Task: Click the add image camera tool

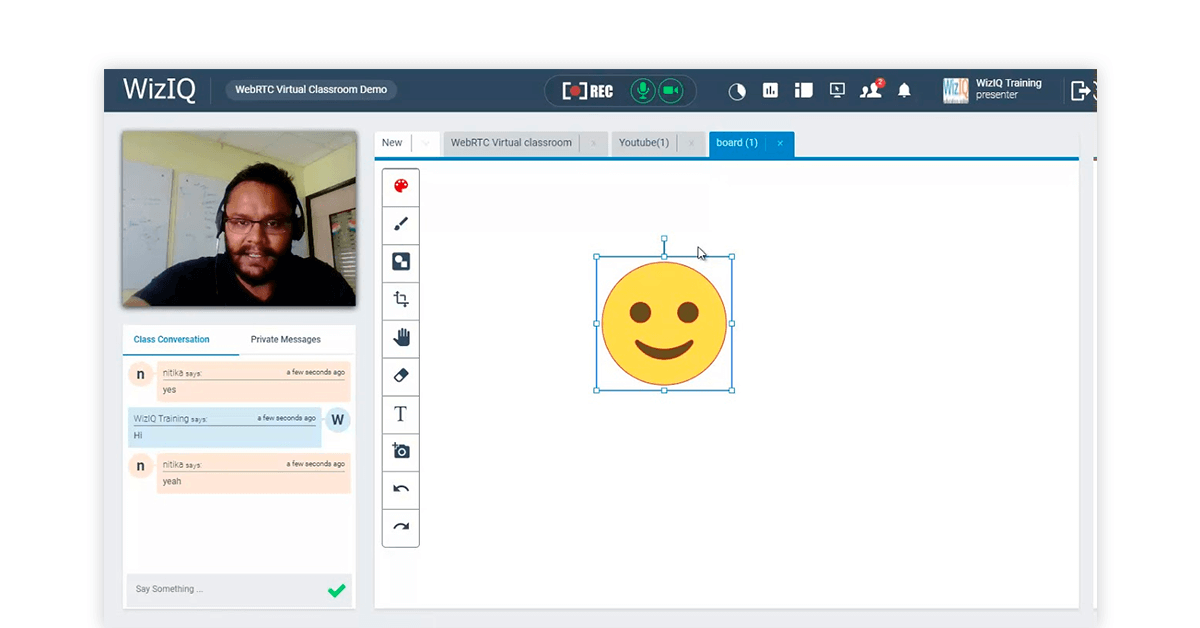Action: point(401,451)
